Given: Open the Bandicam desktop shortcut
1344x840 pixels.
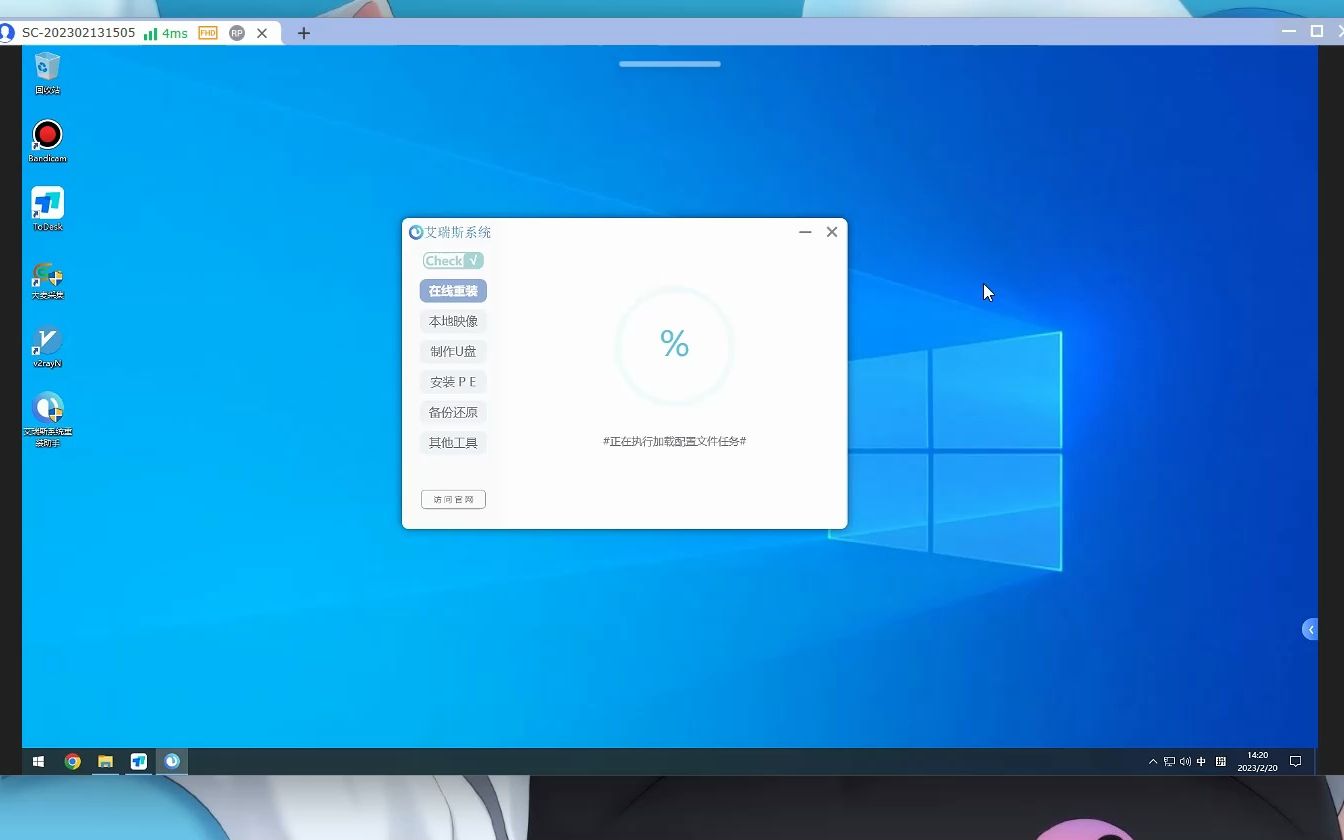Looking at the screenshot, I should [x=47, y=141].
